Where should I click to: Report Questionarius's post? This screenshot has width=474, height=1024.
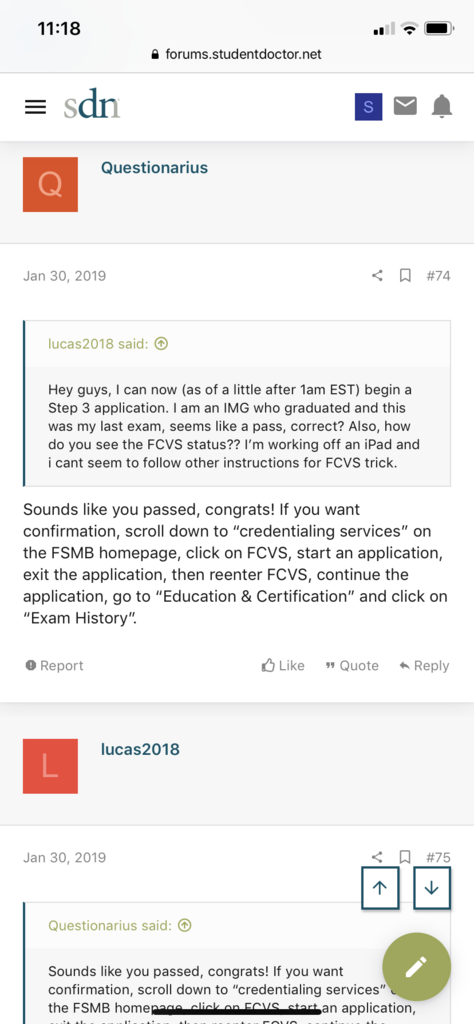pyautogui.click(x=54, y=665)
